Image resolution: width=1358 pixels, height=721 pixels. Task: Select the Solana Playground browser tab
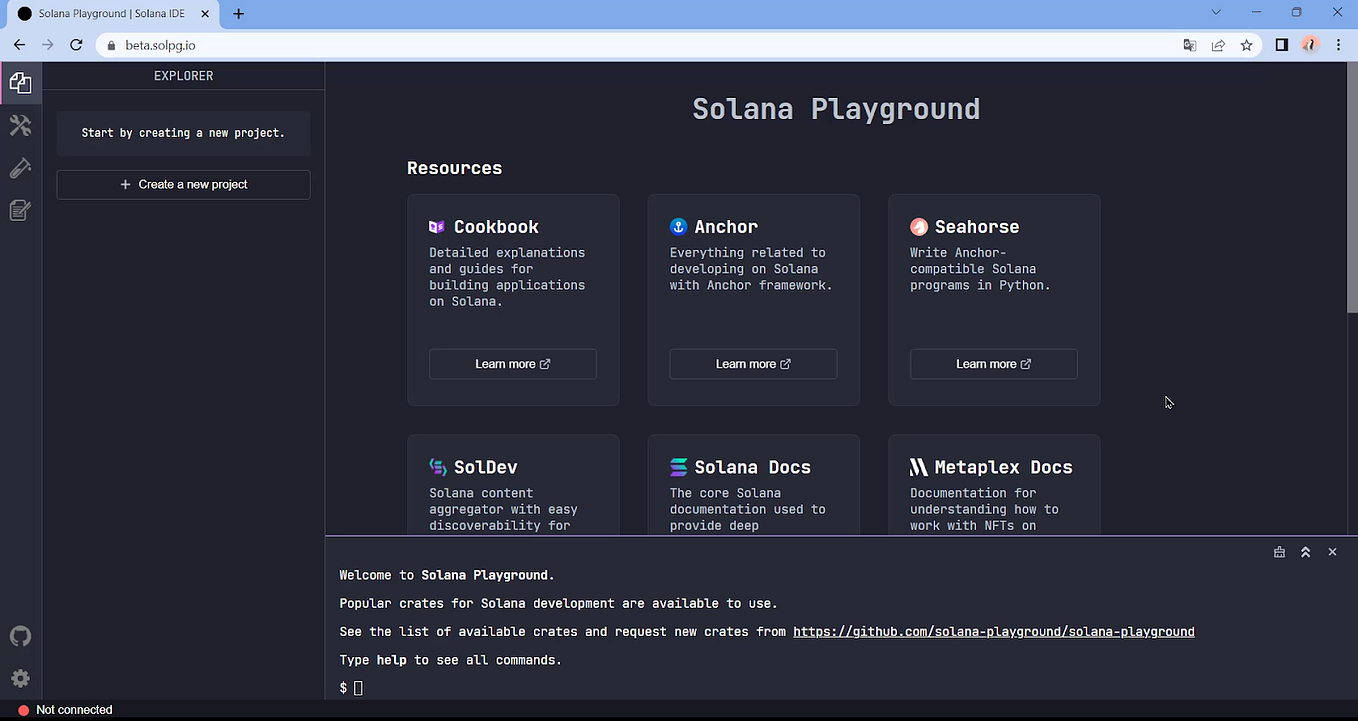[x=110, y=14]
